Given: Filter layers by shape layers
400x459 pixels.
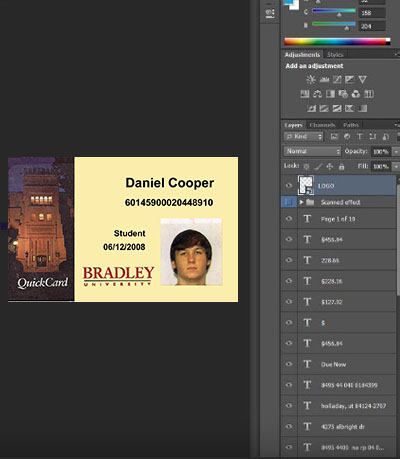Looking at the screenshot, I should 373,136.
